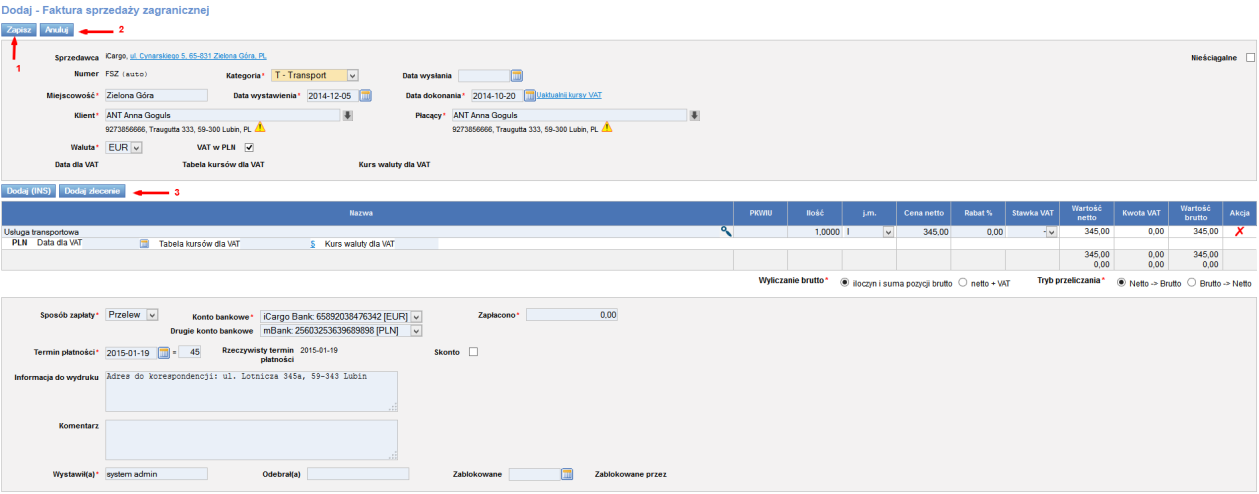This screenshot has height=494, width=1259.
Task: Click the Zapisz button
Action: click(19, 30)
